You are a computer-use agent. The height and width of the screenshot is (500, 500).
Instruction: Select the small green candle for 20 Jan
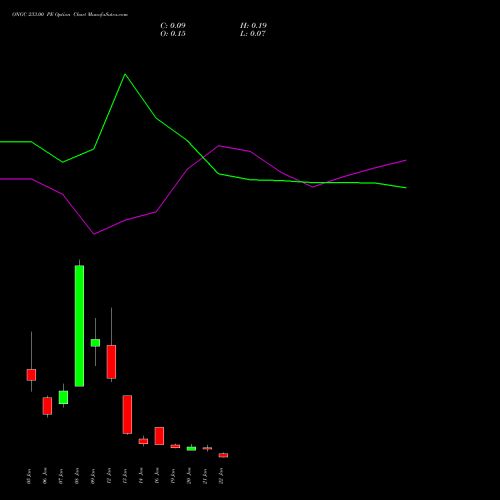click(191, 449)
